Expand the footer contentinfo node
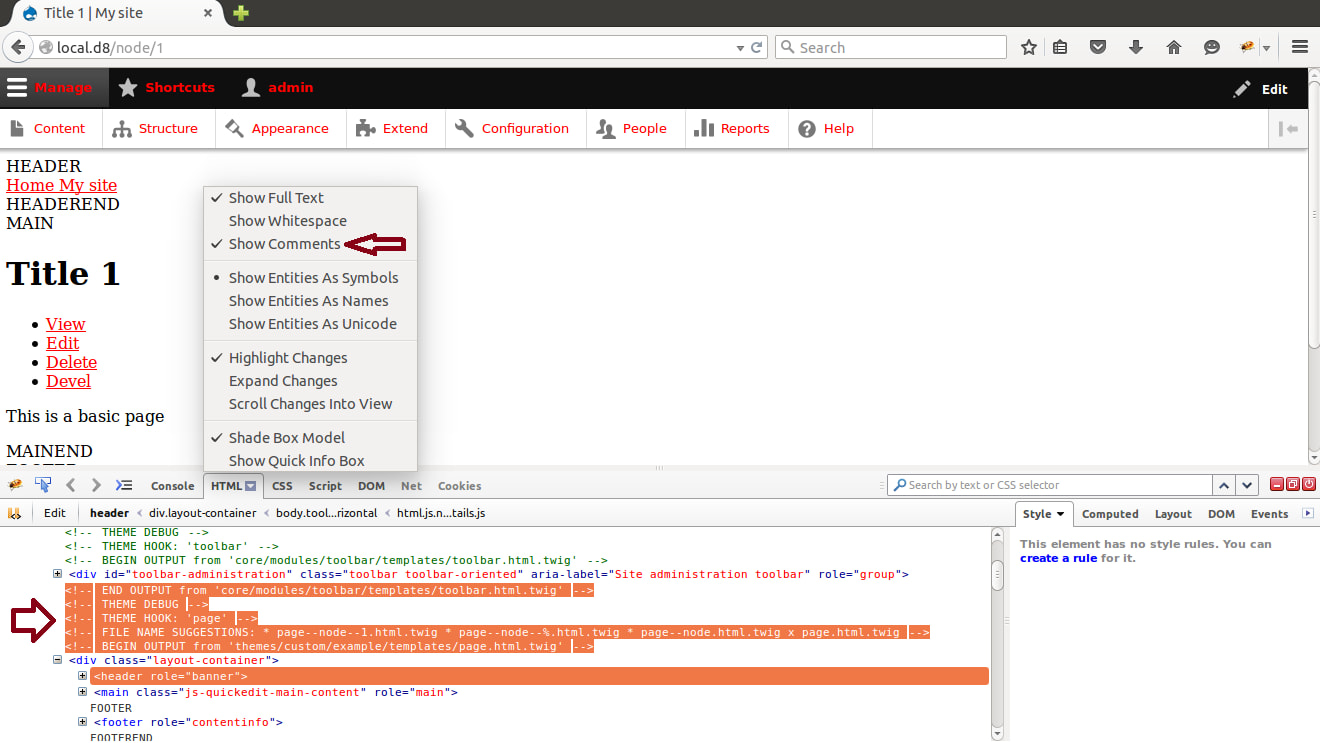This screenshot has height=743, width=1320. tap(83, 722)
